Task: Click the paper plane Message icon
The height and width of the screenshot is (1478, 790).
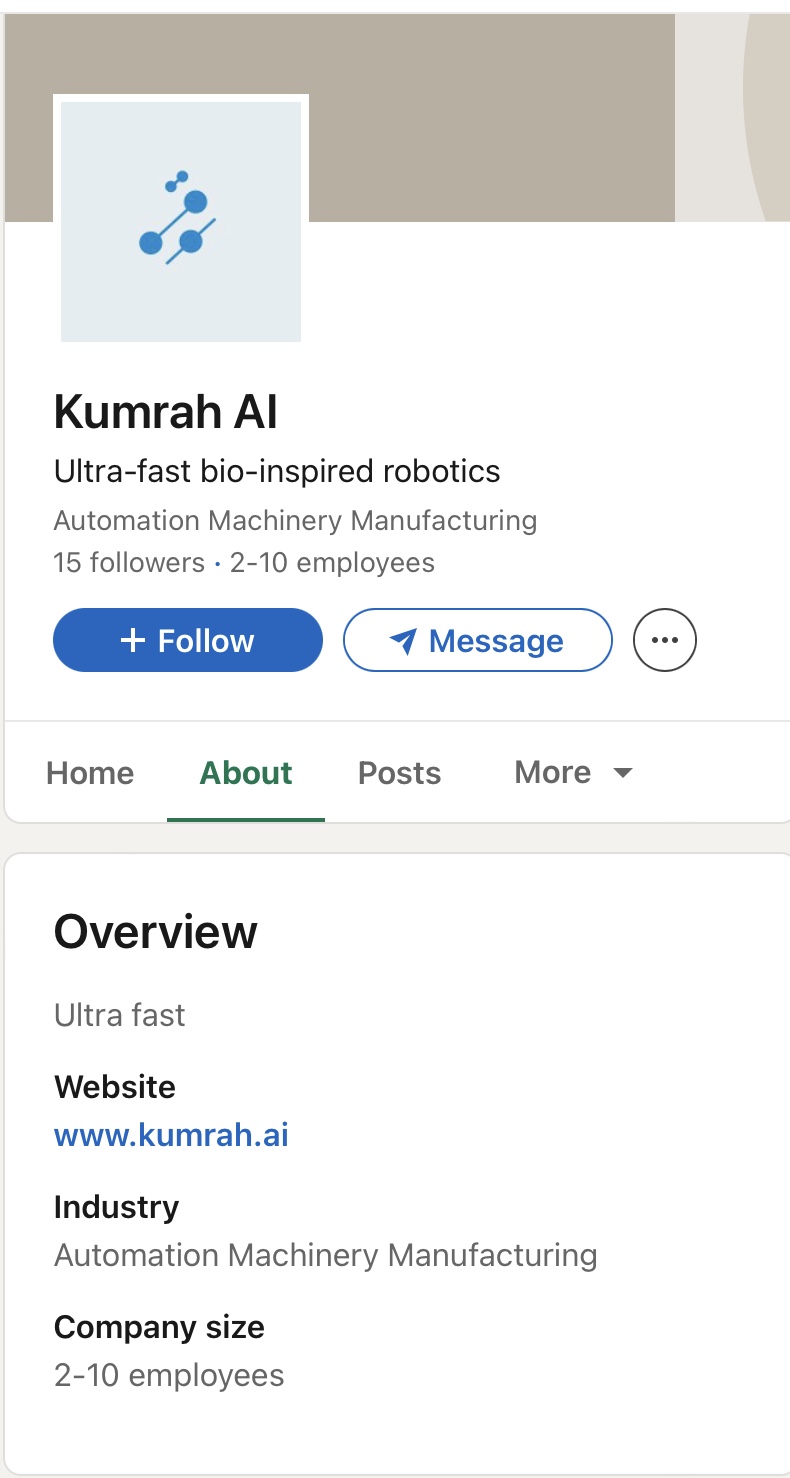Action: [403, 641]
